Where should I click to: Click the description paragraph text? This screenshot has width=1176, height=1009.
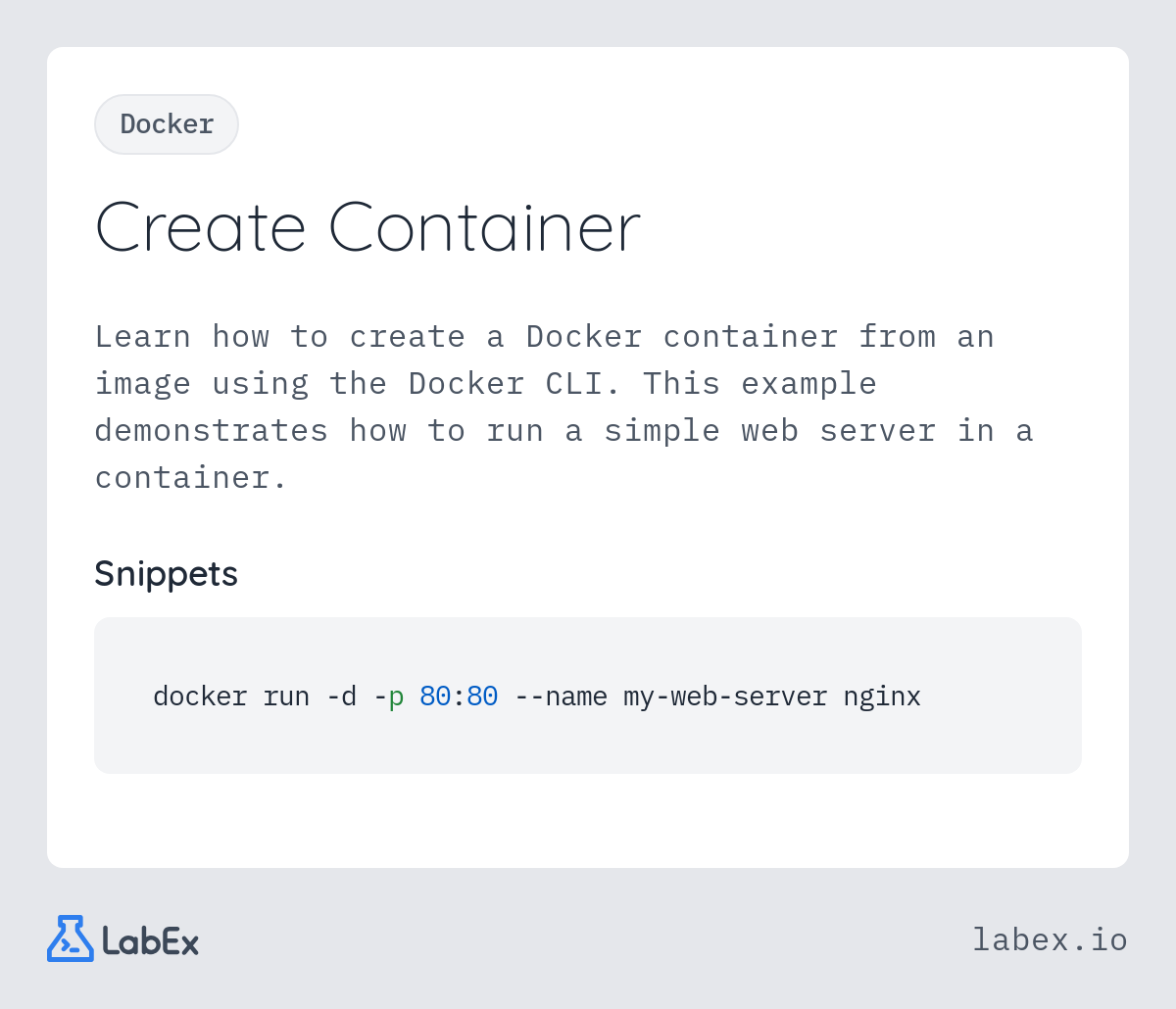coord(564,407)
